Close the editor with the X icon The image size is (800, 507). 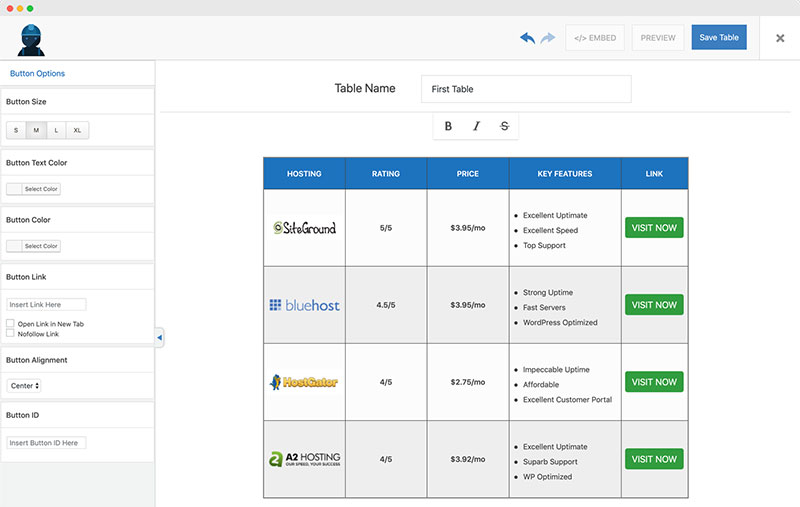(780, 38)
